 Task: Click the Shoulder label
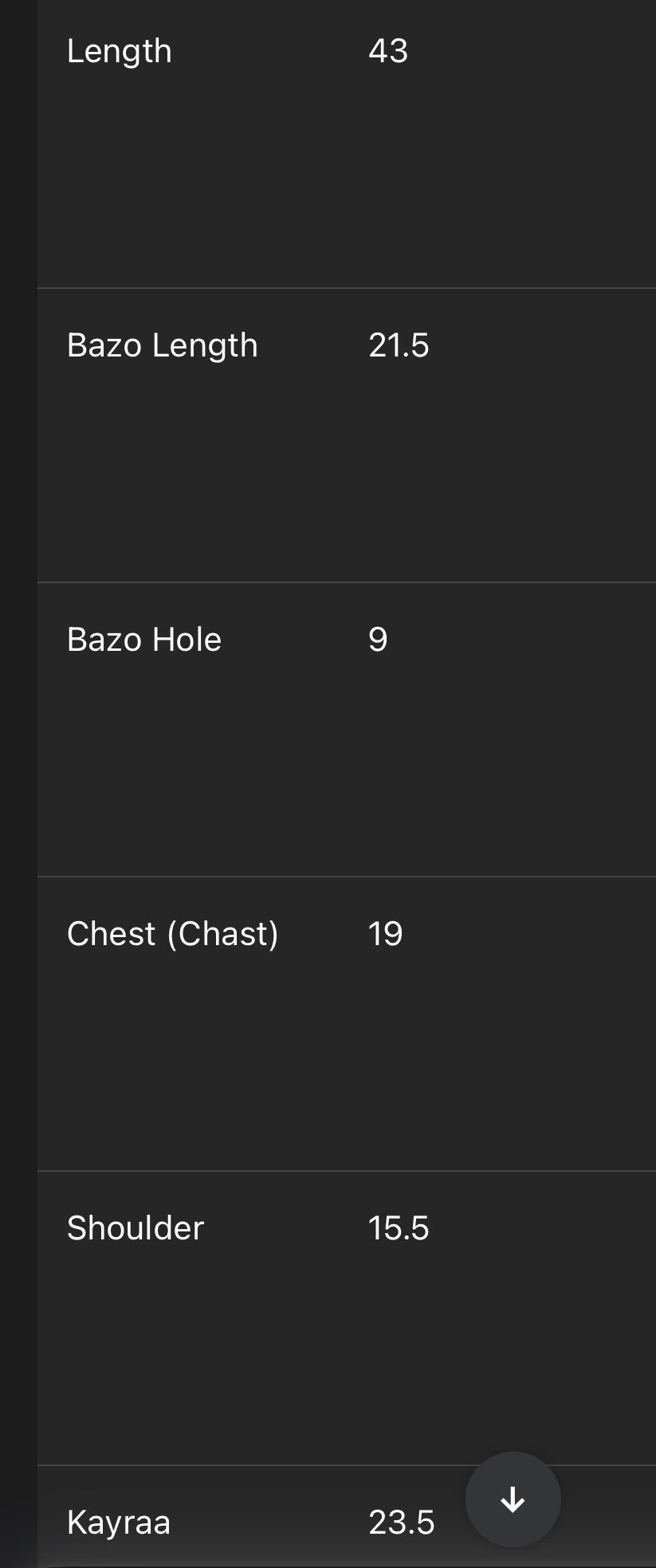point(135,1228)
